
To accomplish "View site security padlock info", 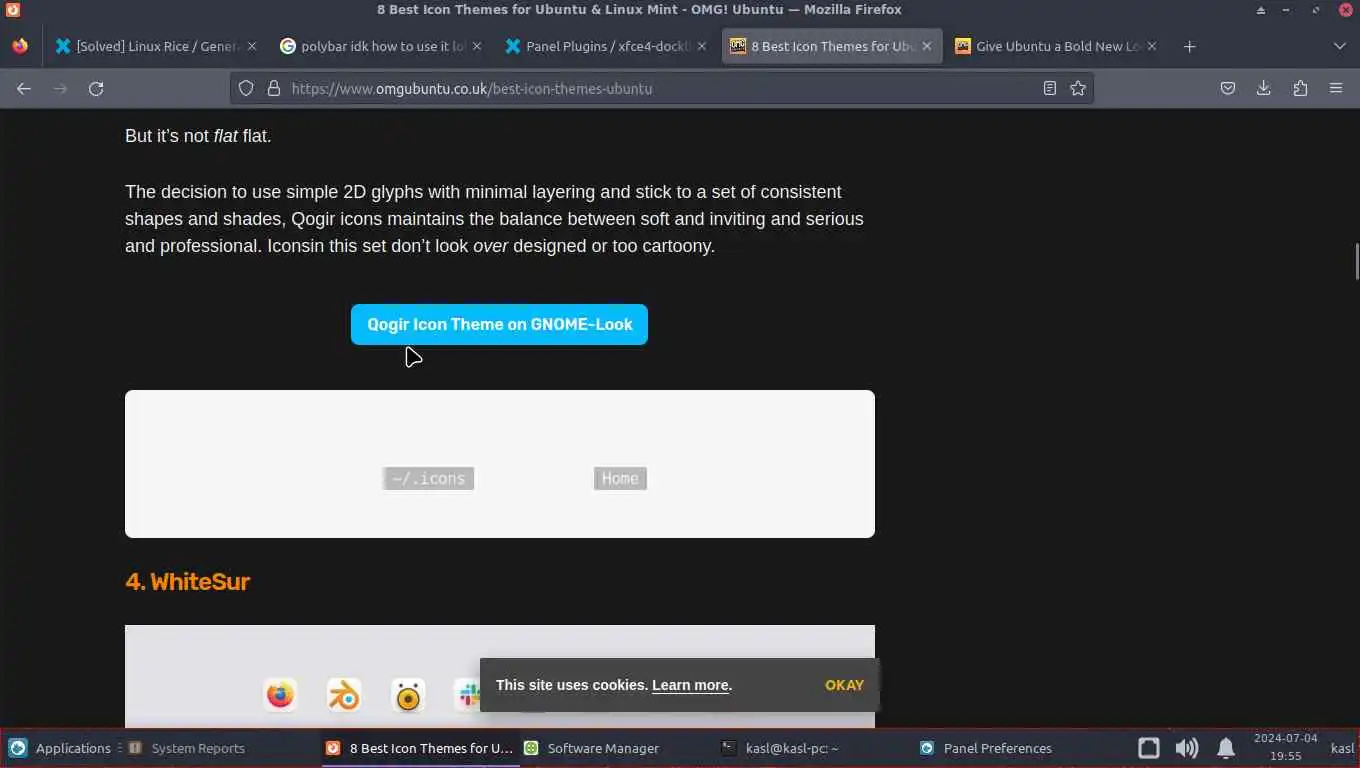I will pos(273,88).
